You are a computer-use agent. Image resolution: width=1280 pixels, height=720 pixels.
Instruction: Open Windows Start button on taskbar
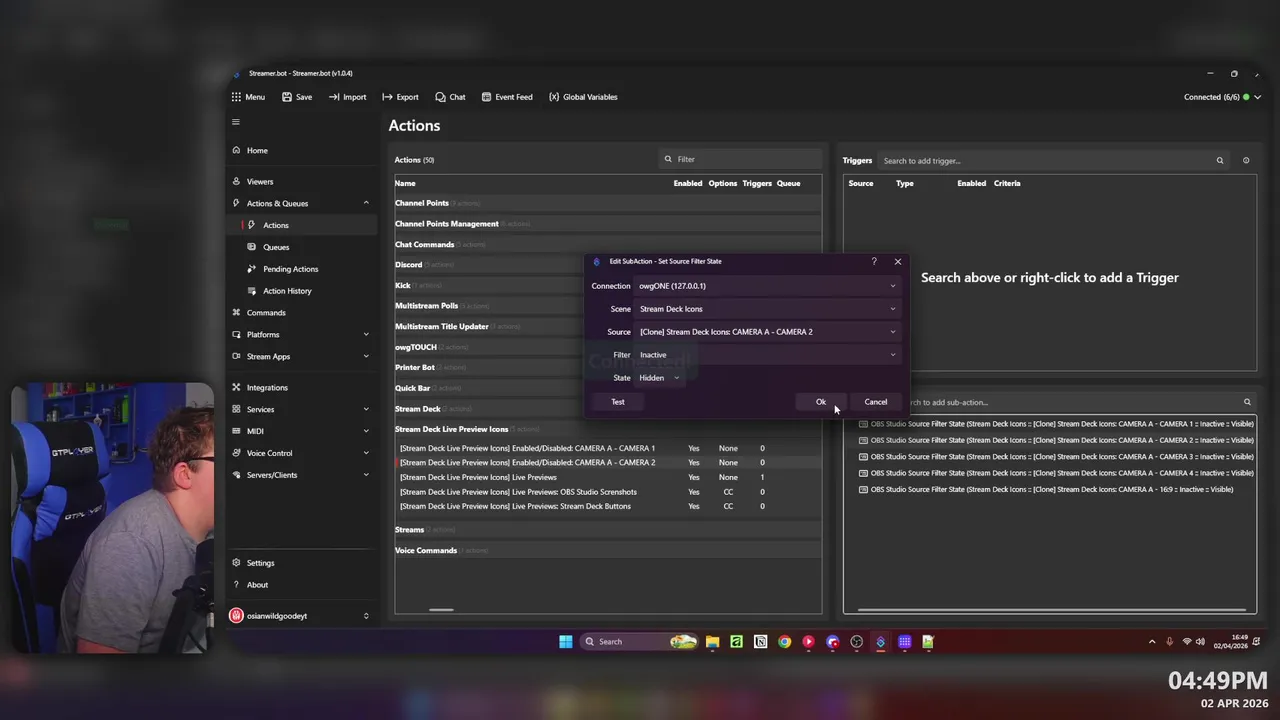566,642
